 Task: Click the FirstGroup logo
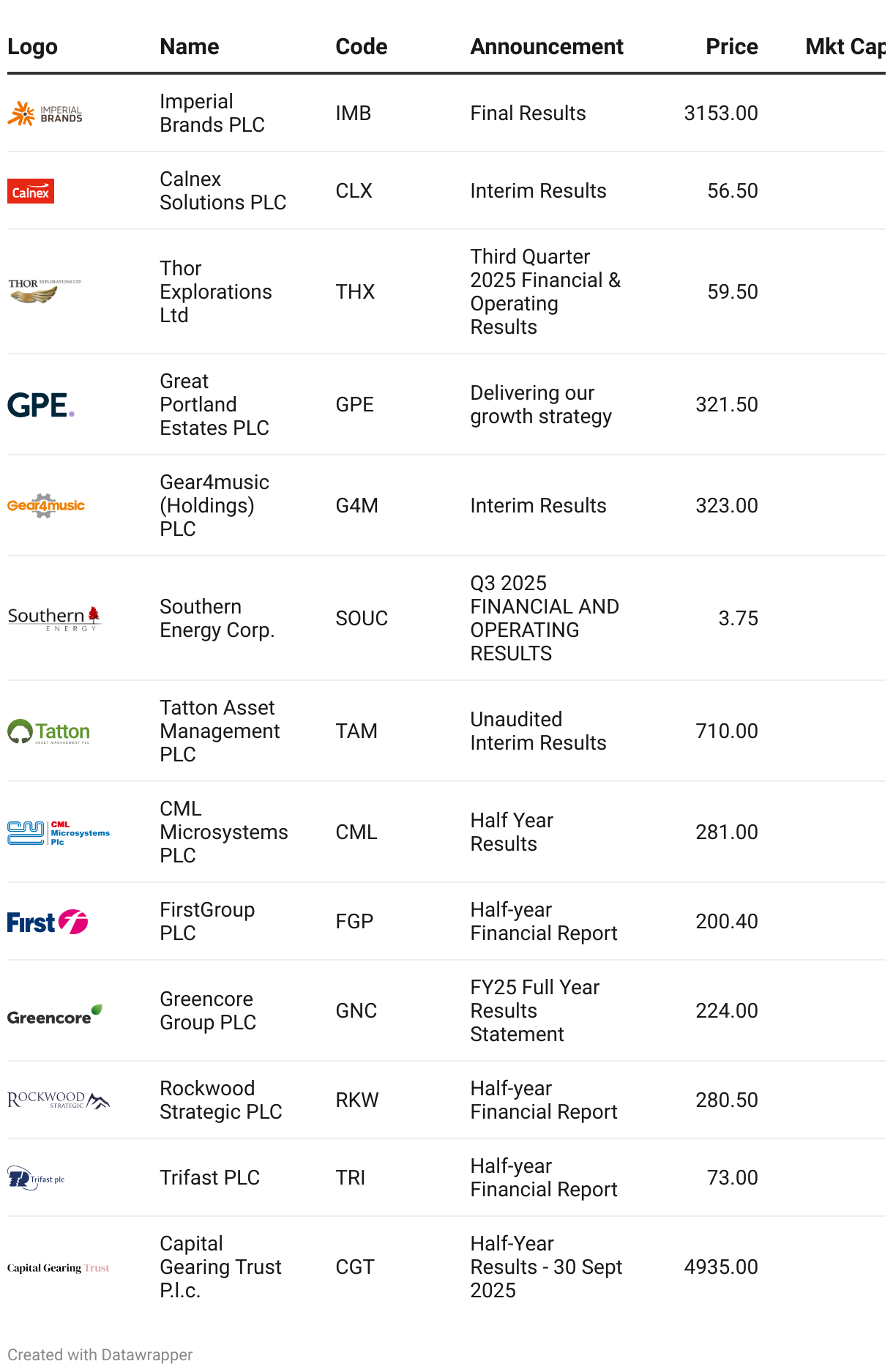[x=48, y=922]
